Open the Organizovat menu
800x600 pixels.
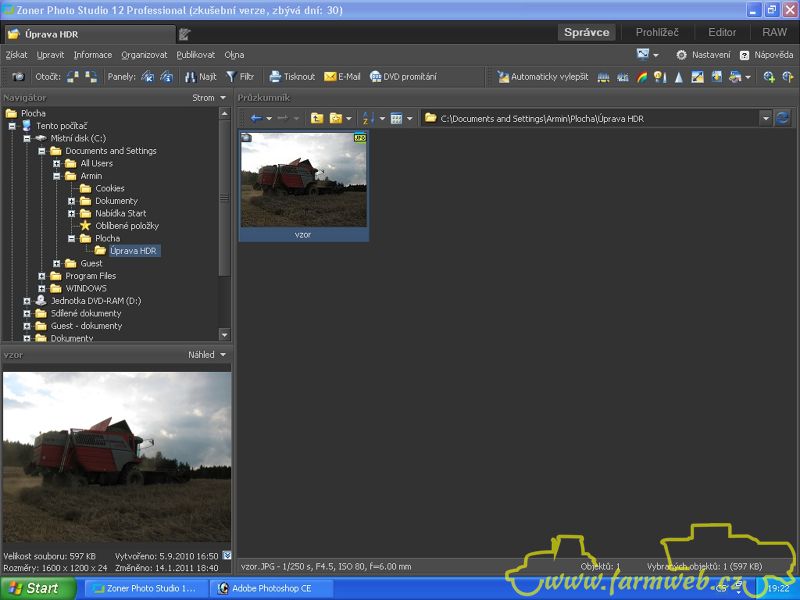click(x=144, y=55)
